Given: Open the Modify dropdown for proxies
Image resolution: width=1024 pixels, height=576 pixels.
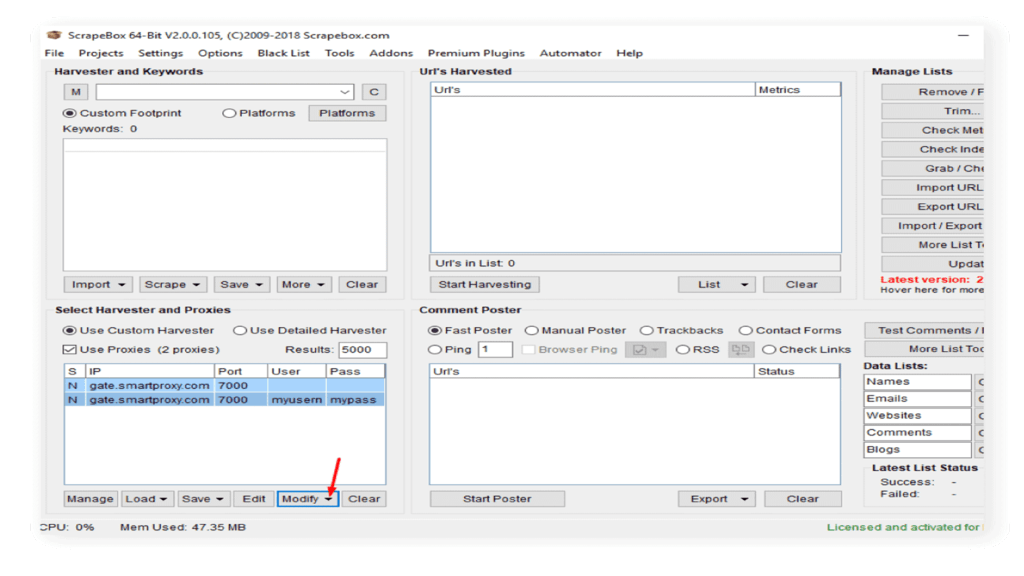Looking at the screenshot, I should click(308, 499).
